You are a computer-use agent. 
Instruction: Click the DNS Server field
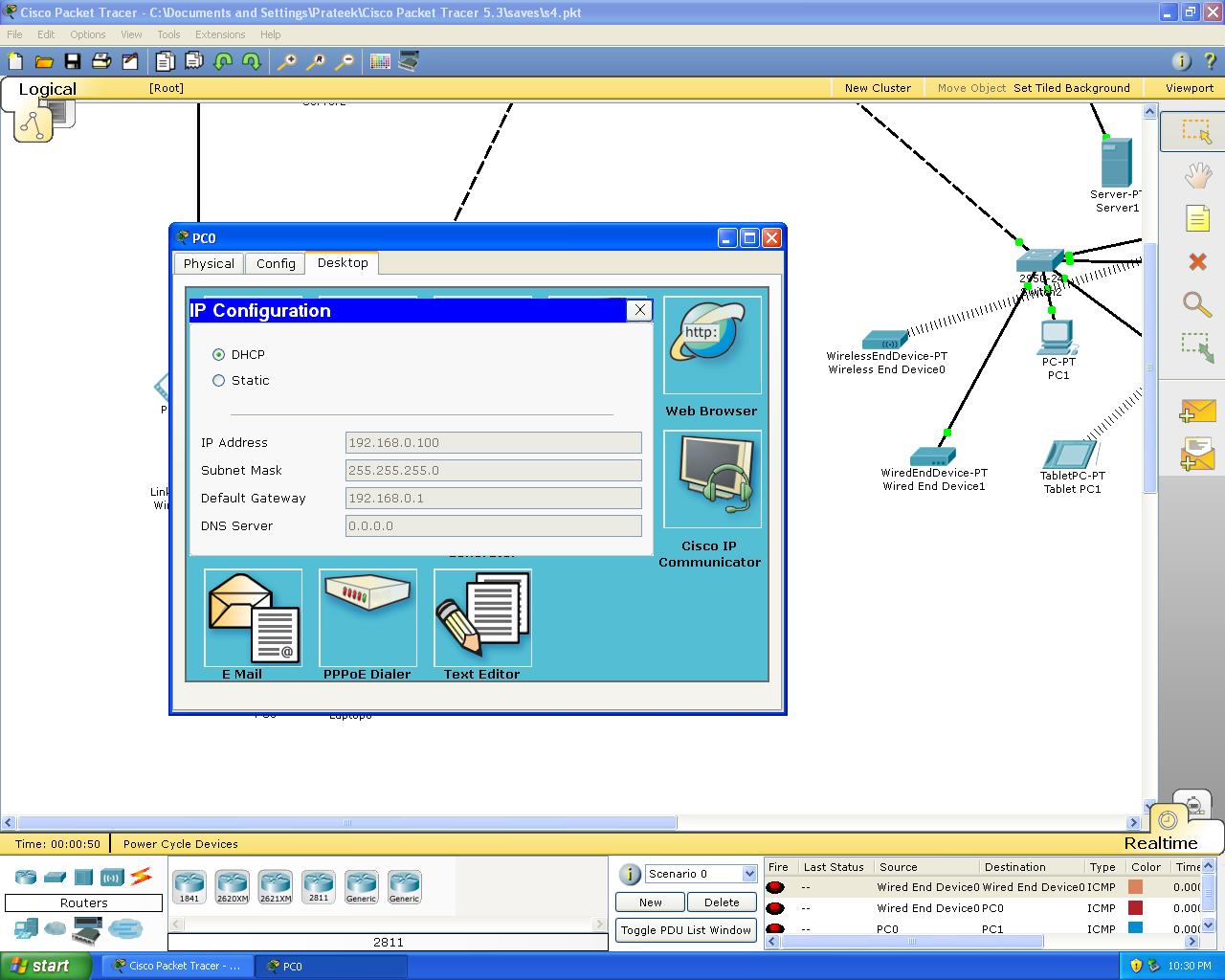pos(493,525)
